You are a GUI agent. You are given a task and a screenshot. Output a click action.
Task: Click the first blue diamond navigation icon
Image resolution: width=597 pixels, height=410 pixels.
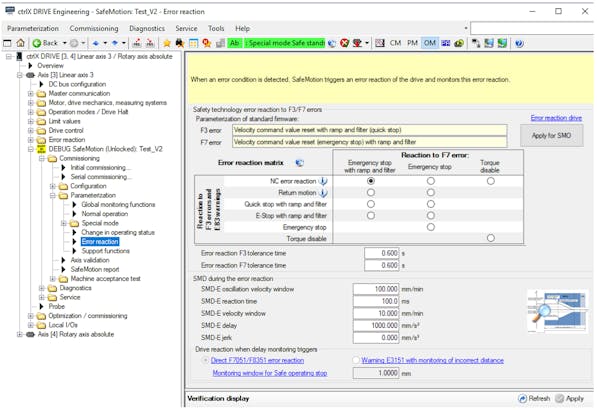(96, 43)
